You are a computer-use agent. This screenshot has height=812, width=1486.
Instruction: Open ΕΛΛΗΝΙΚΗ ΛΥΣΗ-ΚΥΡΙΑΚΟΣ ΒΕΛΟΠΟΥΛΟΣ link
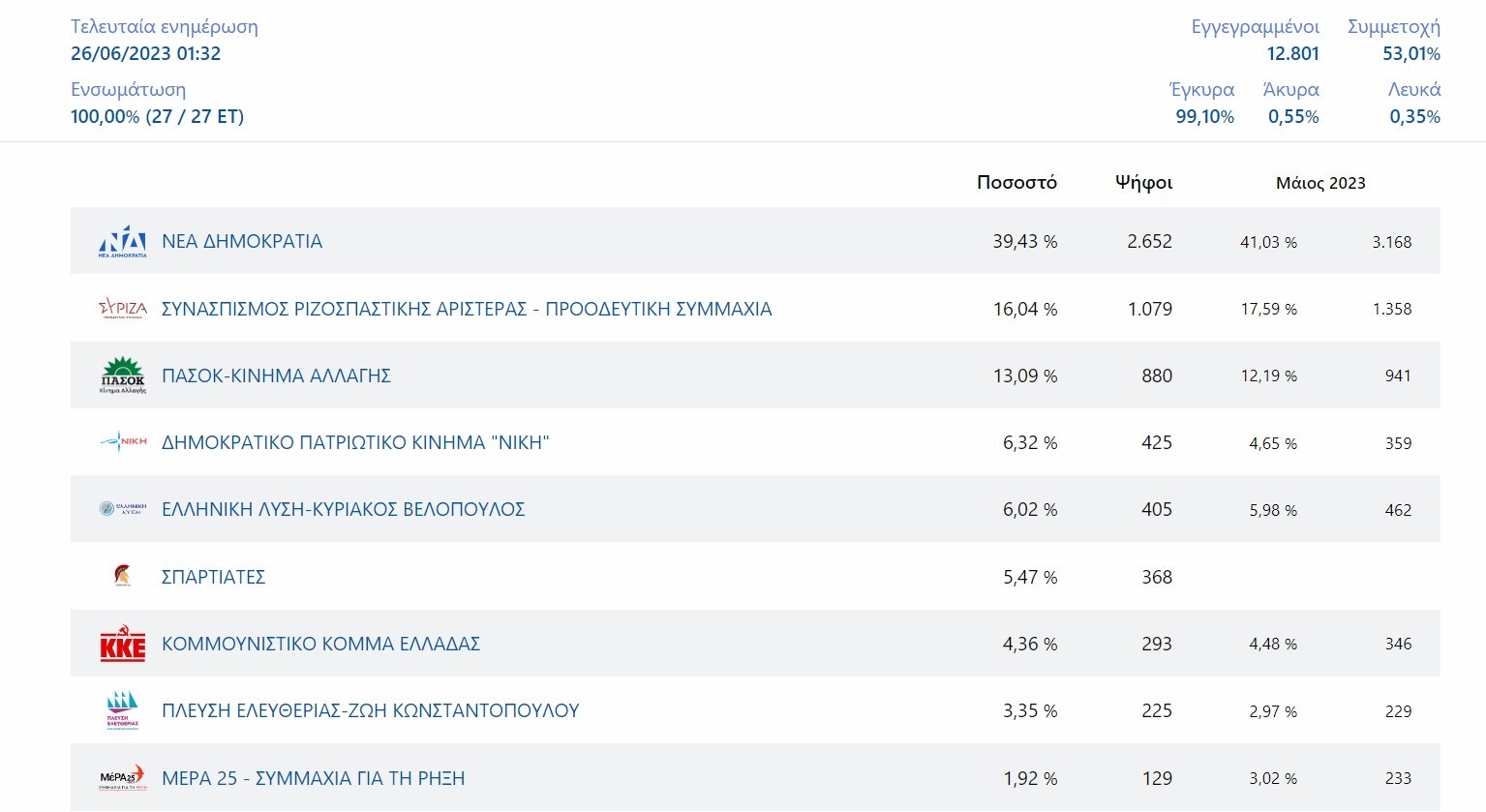coord(343,509)
